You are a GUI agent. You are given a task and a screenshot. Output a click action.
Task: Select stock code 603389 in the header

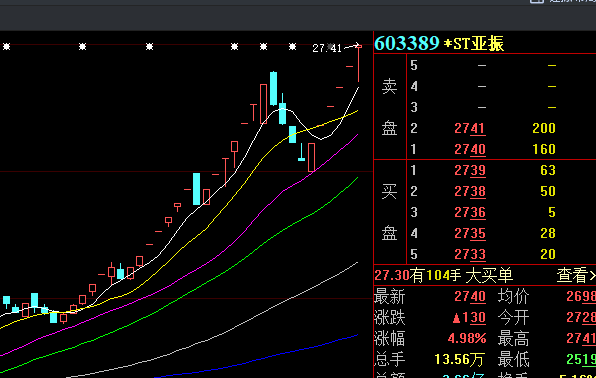pyautogui.click(x=407, y=43)
